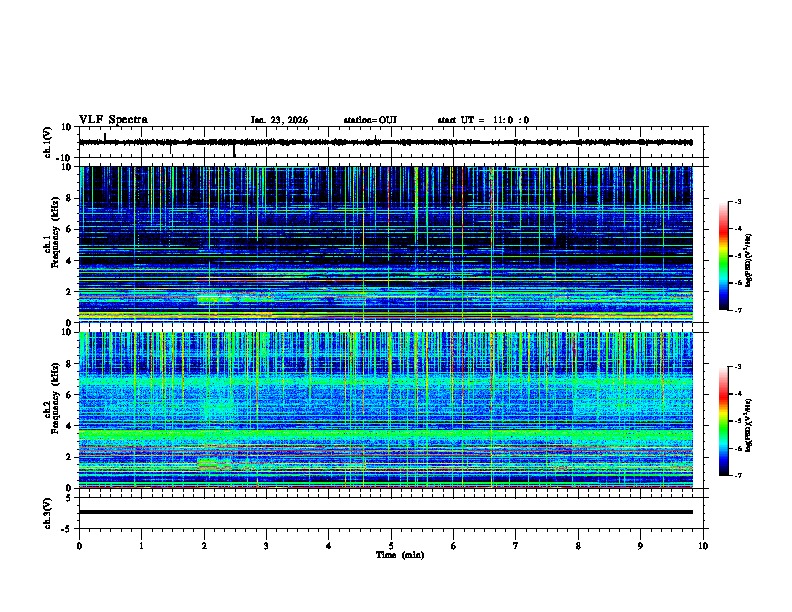The image size is (792, 612).
Task: Click inside the ch.2 spectrogram panel
Action: (x=386, y=410)
